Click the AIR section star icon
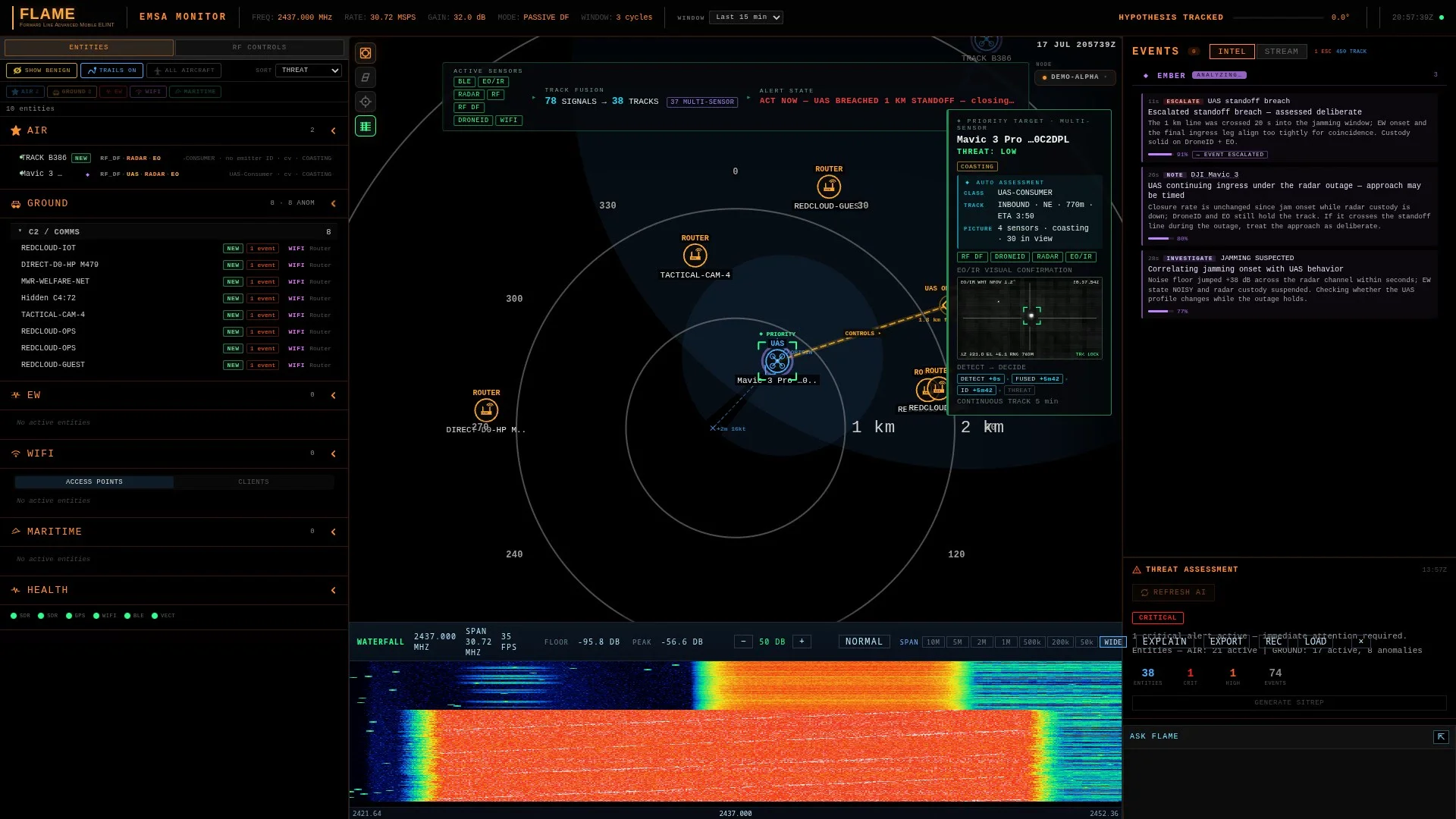Image resolution: width=1456 pixels, height=819 pixels. coord(16,130)
